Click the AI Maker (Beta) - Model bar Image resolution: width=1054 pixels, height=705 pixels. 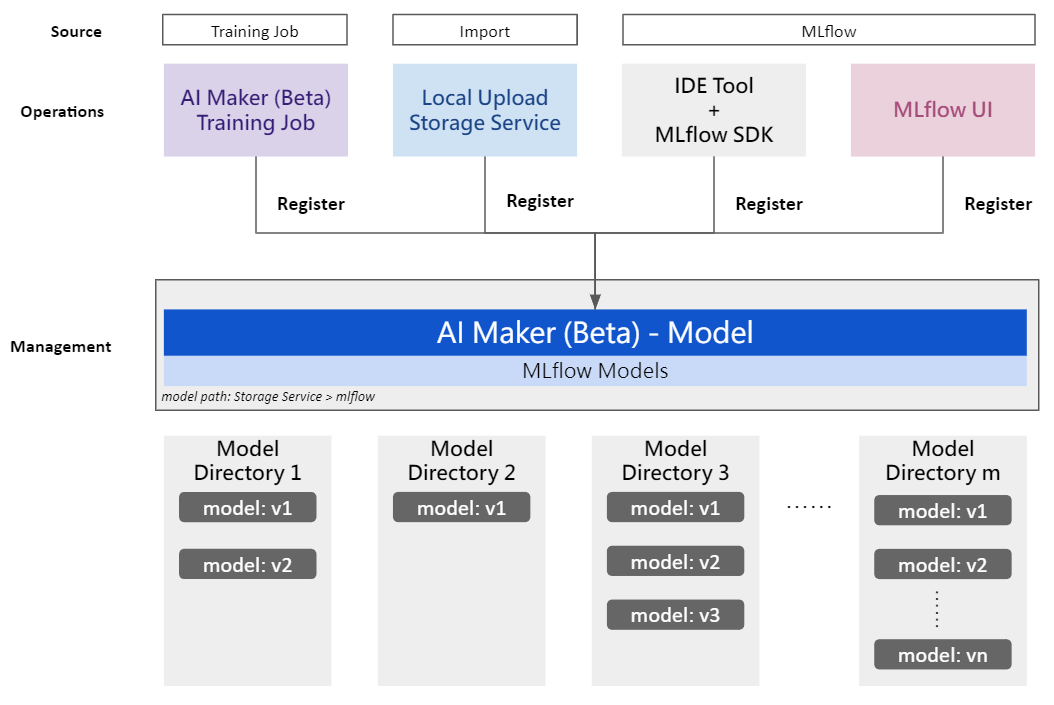click(596, 333)
